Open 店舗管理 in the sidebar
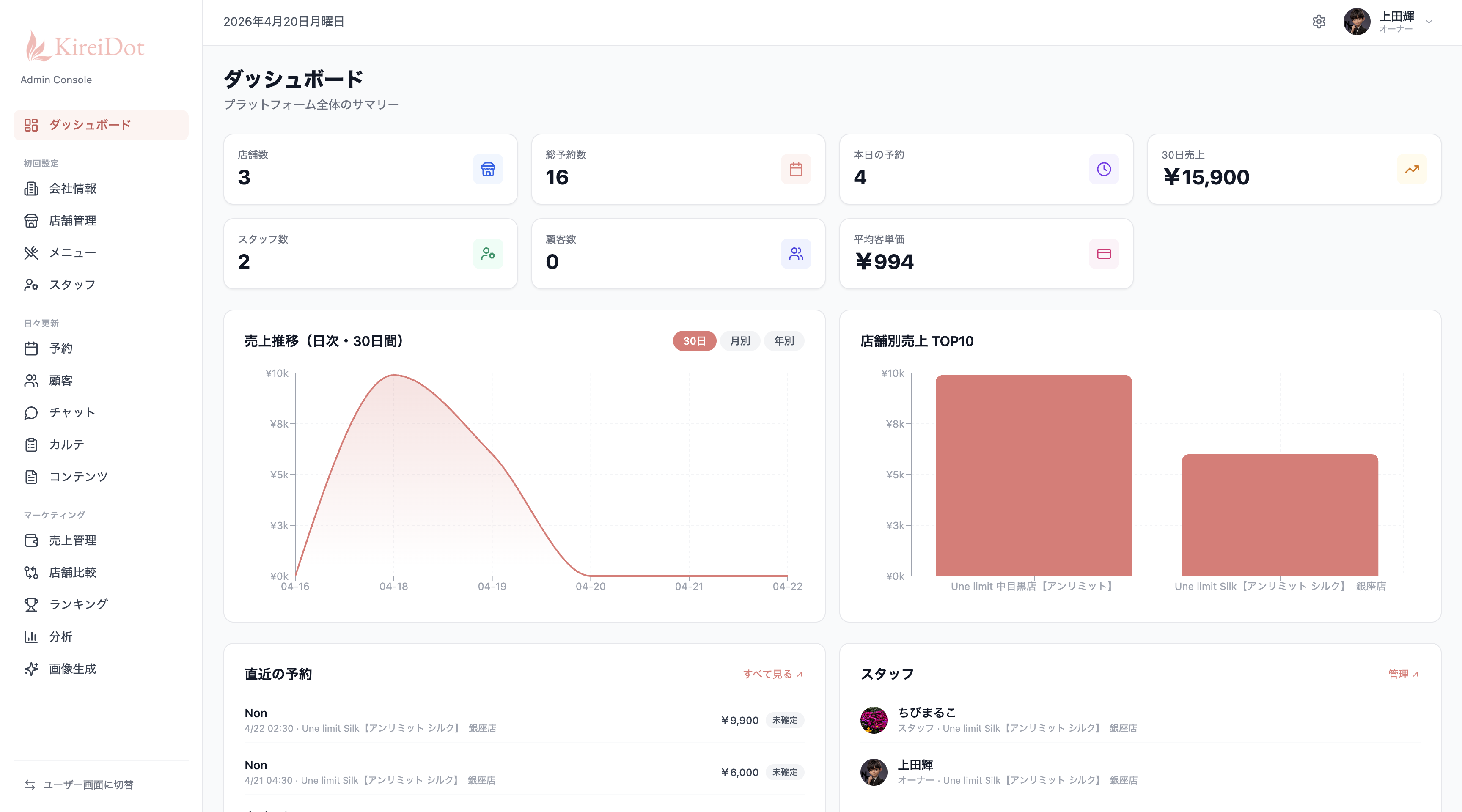Viewport: 1462px width, 812px height. pos(72,221)
